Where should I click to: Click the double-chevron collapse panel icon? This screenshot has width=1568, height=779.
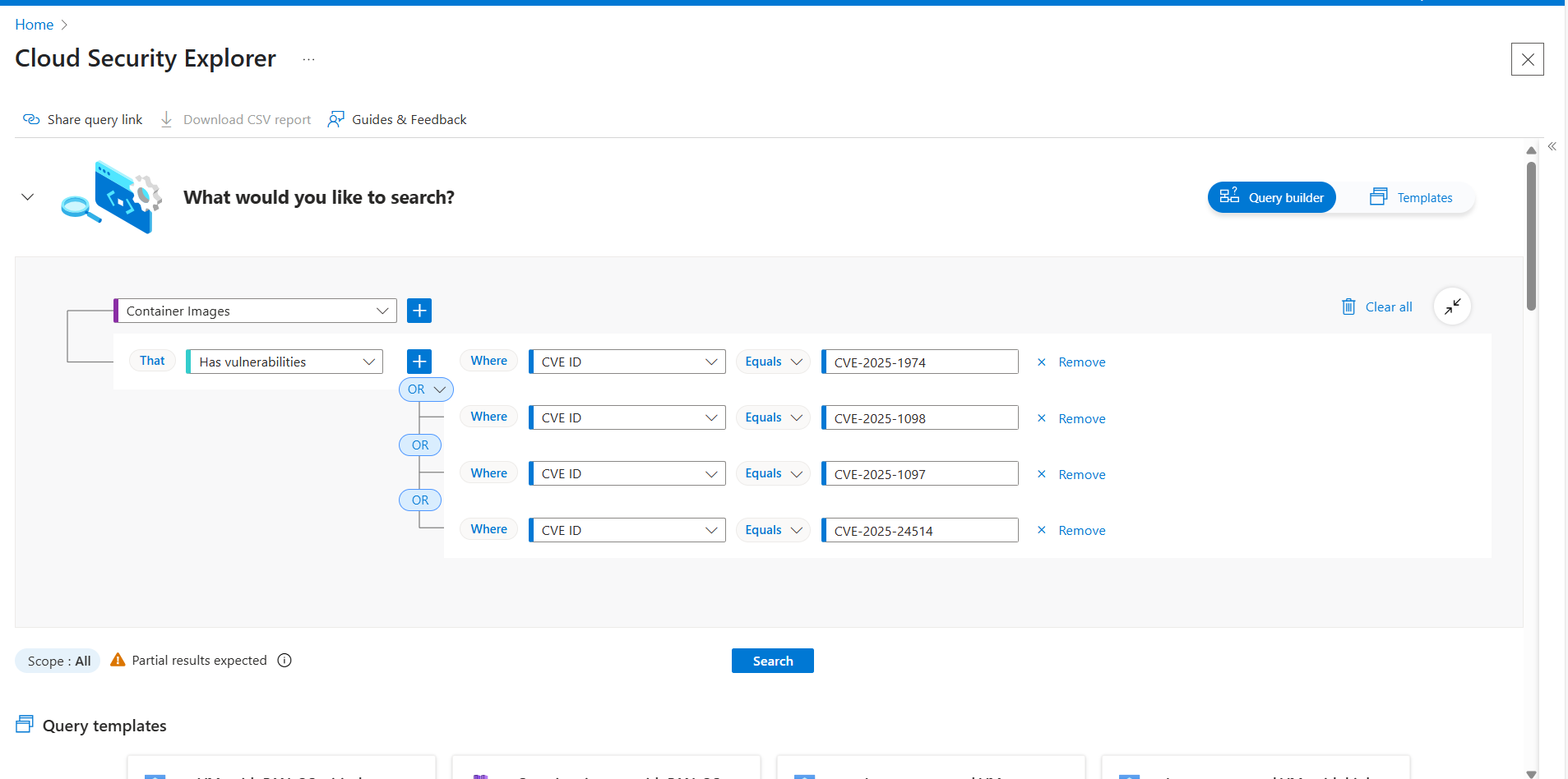point(1552,146)
